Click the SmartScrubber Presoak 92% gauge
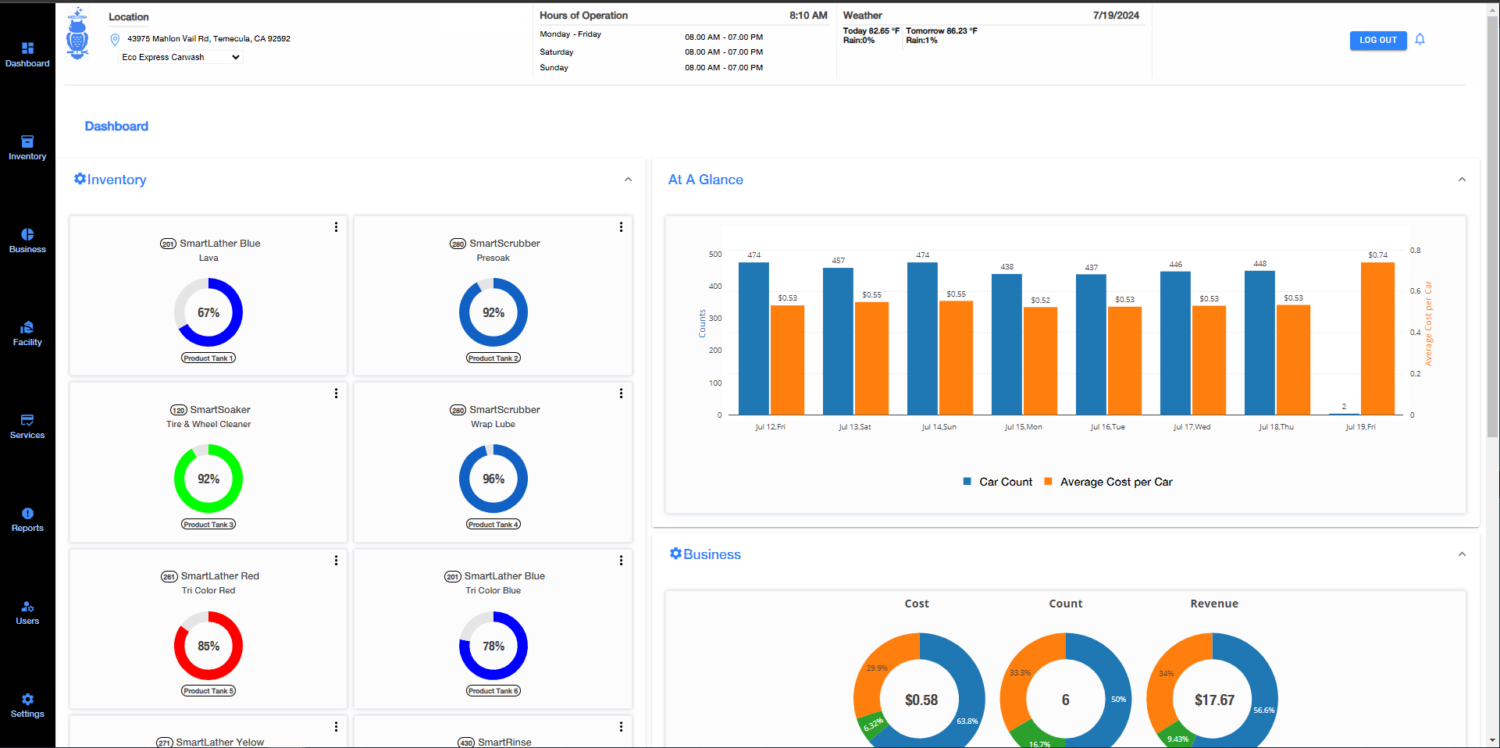Screen dimensions: 1500x748 (x=493, y=313)
